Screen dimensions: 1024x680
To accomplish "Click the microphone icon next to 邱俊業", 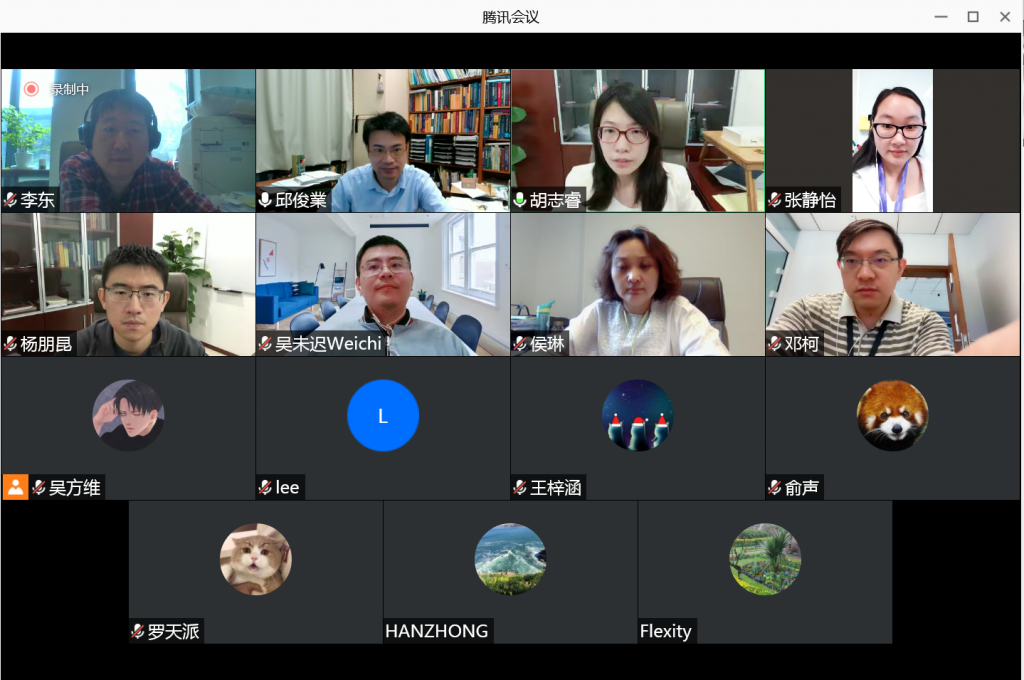I will click(266, 200).
